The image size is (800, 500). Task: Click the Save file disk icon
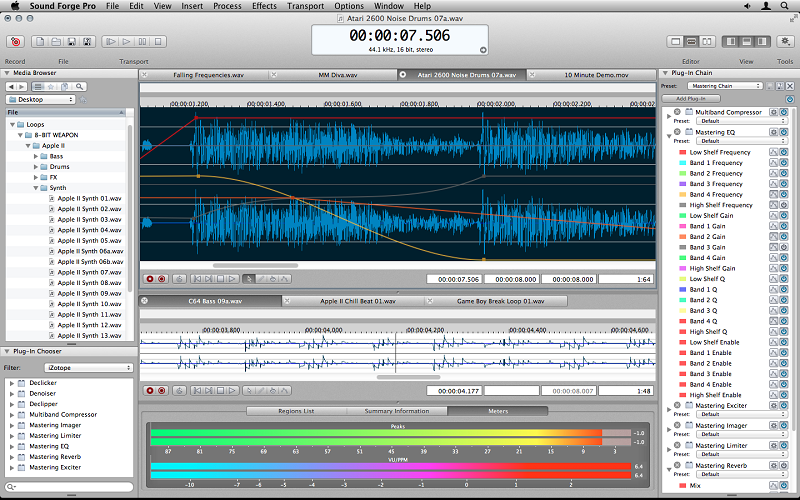pyautogui.click(x=71, y=41)
